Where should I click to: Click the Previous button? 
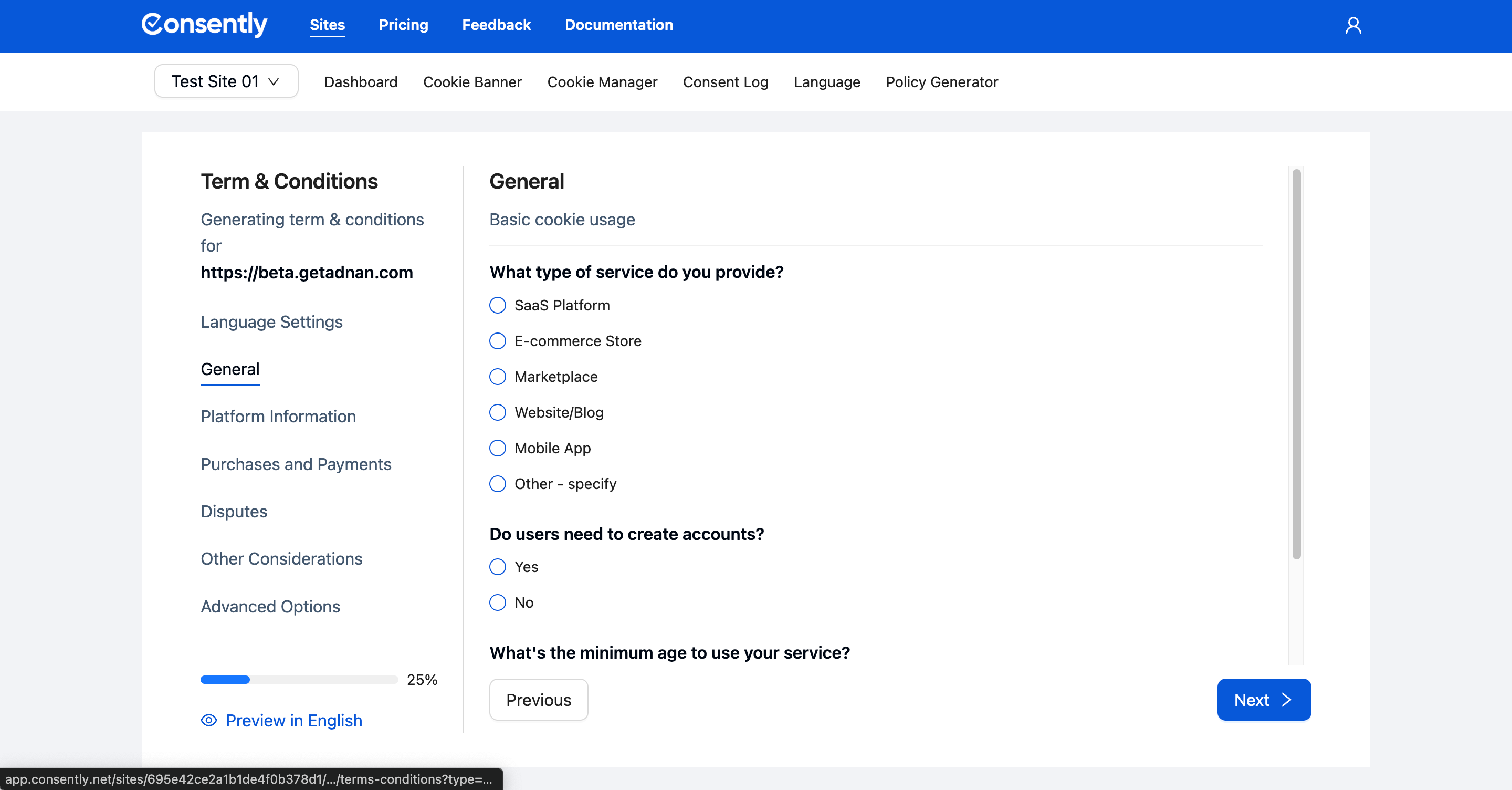pos(538,700)
